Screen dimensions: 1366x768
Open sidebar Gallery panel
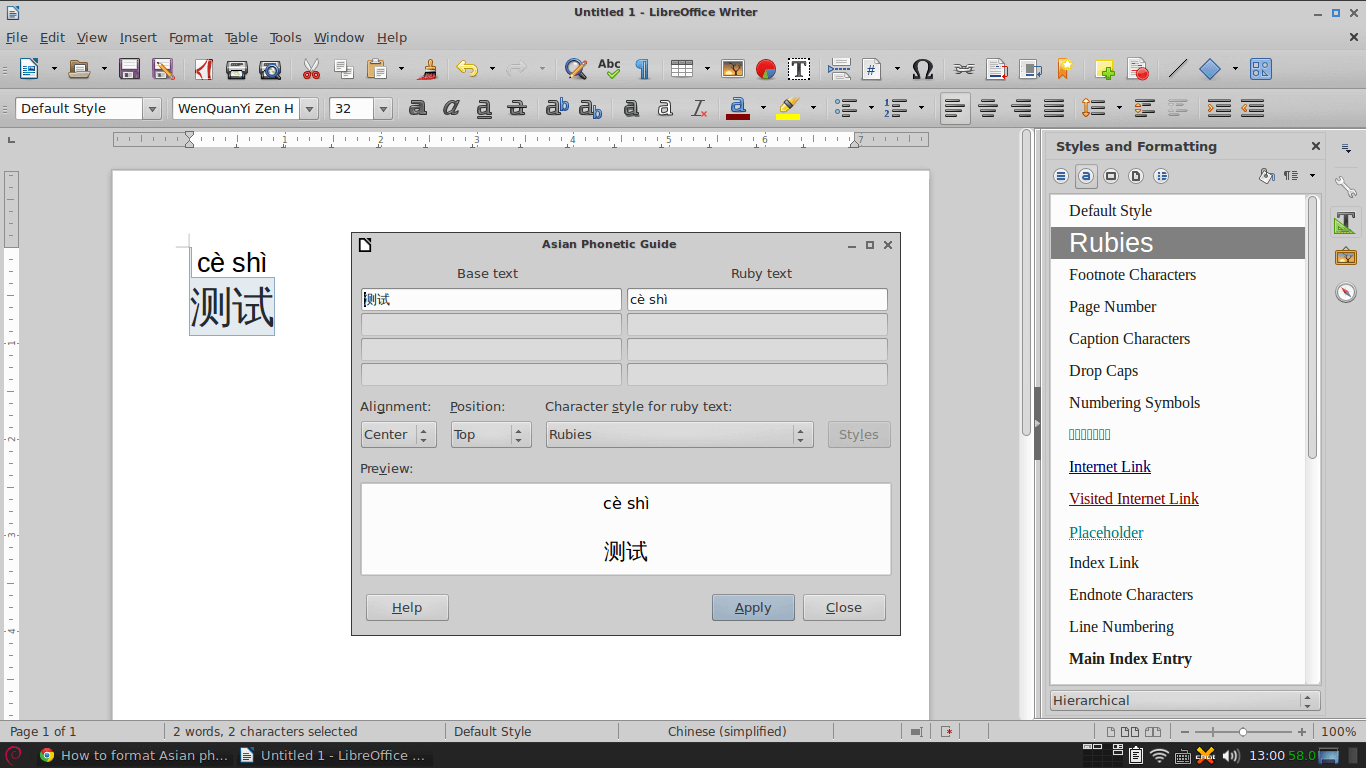[x=1346, y=257]
